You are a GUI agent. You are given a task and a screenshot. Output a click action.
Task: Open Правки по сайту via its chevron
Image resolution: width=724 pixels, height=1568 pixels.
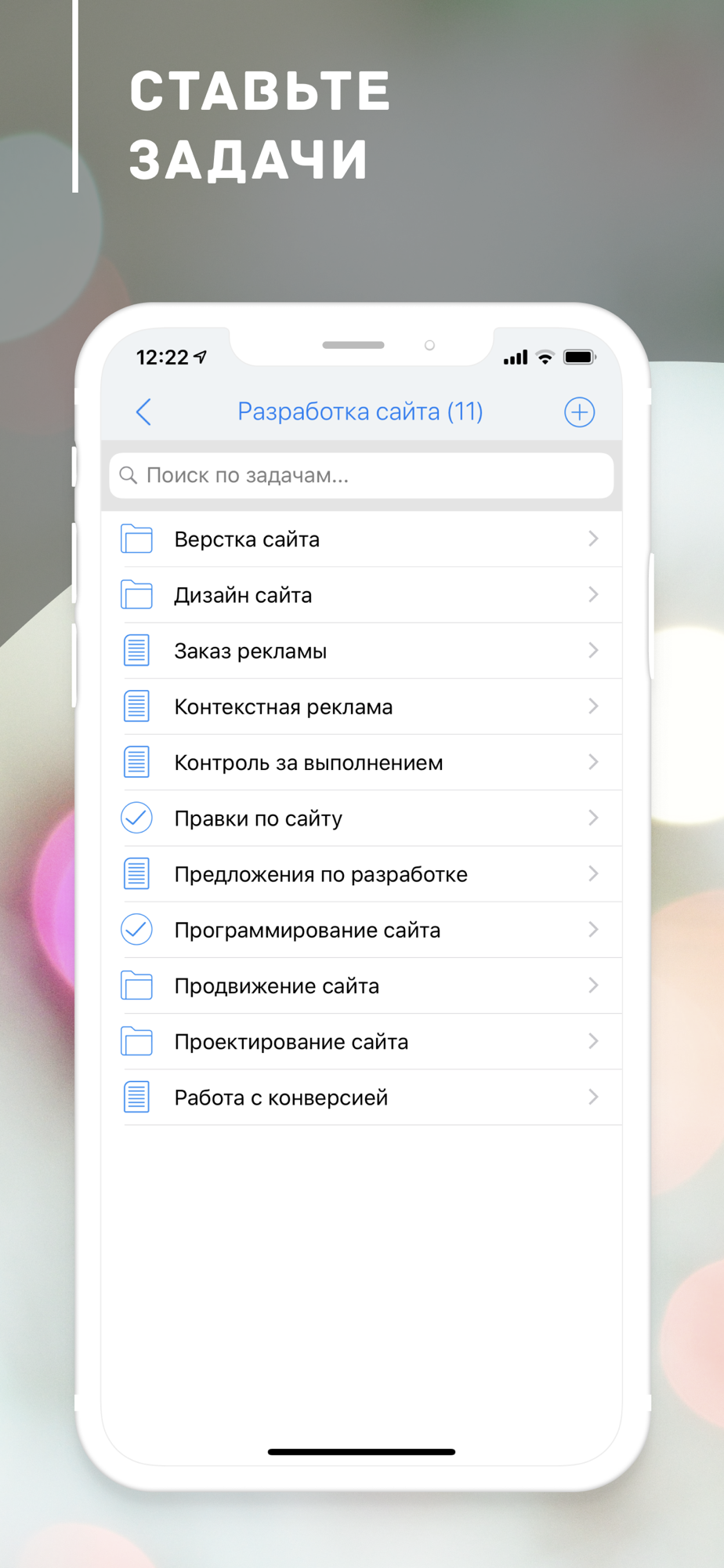[x=593, y=818]
